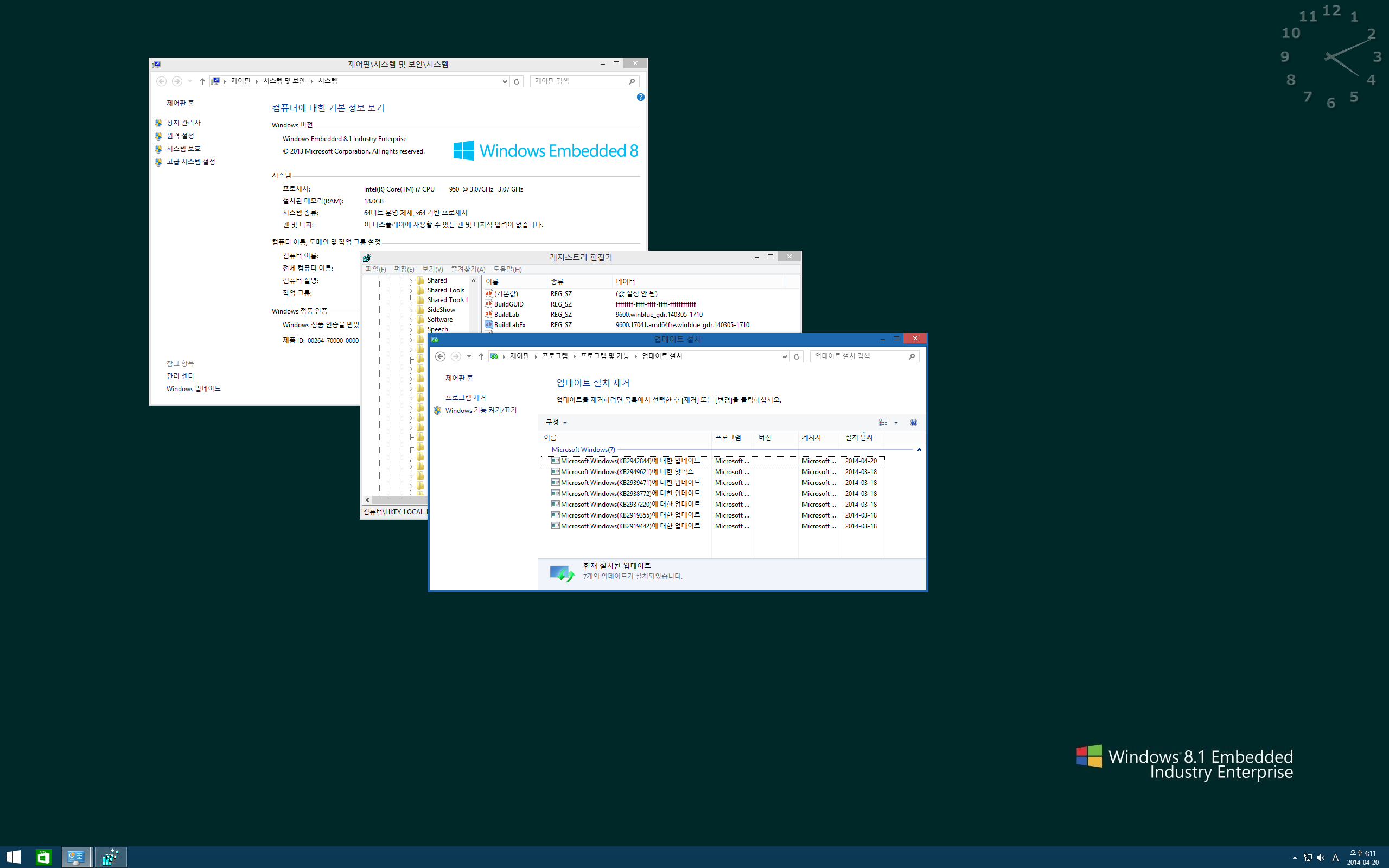The height and width of the screenshot is (868, 1389).
Task: Open Favorites menu in Registry Editor
Action: 468,269
